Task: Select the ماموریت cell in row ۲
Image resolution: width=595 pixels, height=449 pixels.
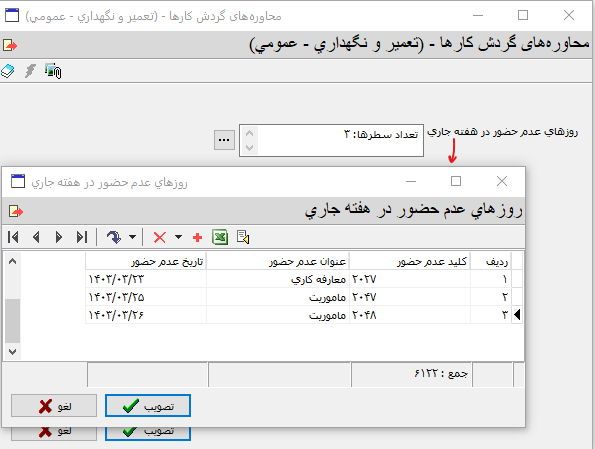Action: (278, 297)
